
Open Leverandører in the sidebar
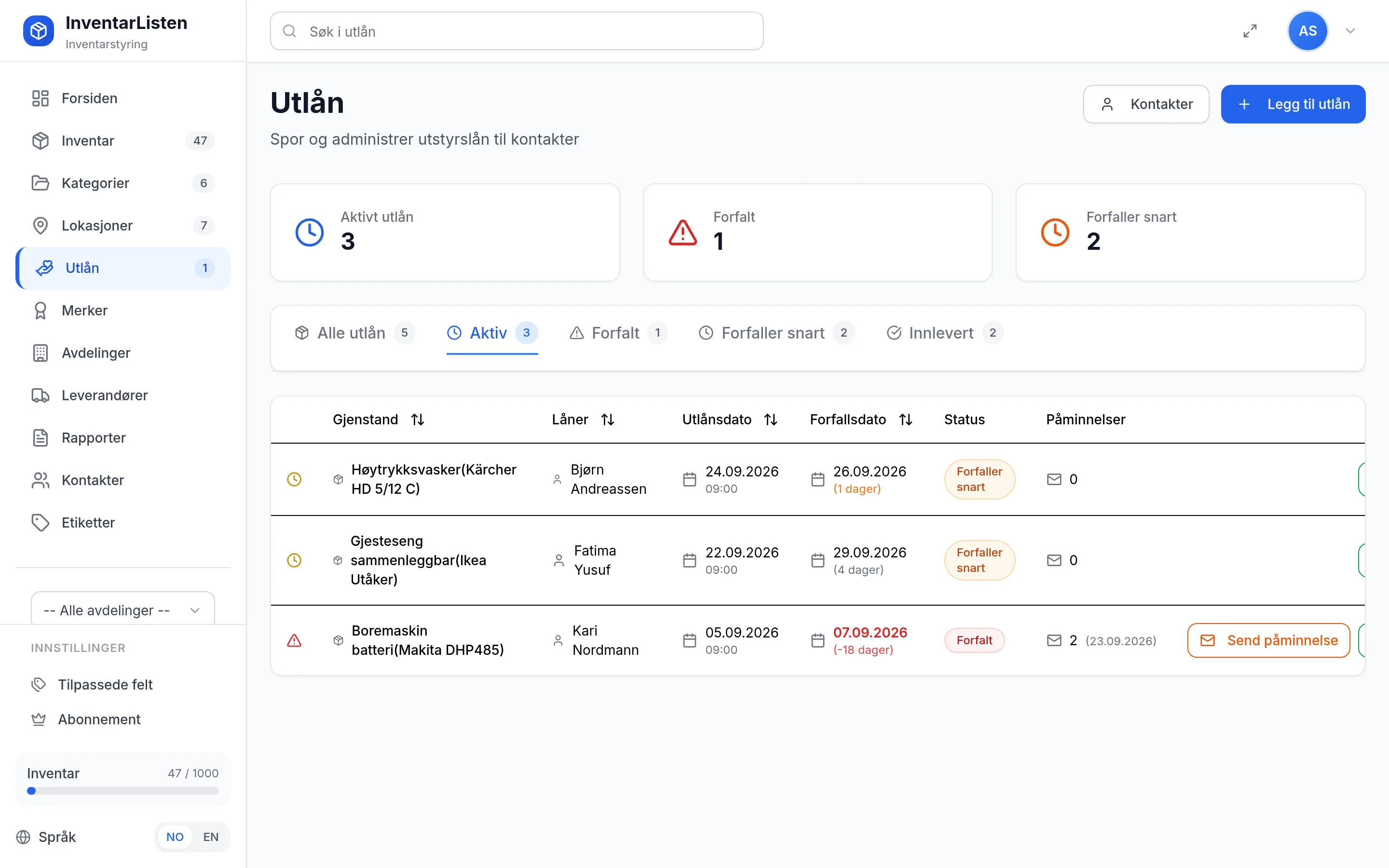123,395
